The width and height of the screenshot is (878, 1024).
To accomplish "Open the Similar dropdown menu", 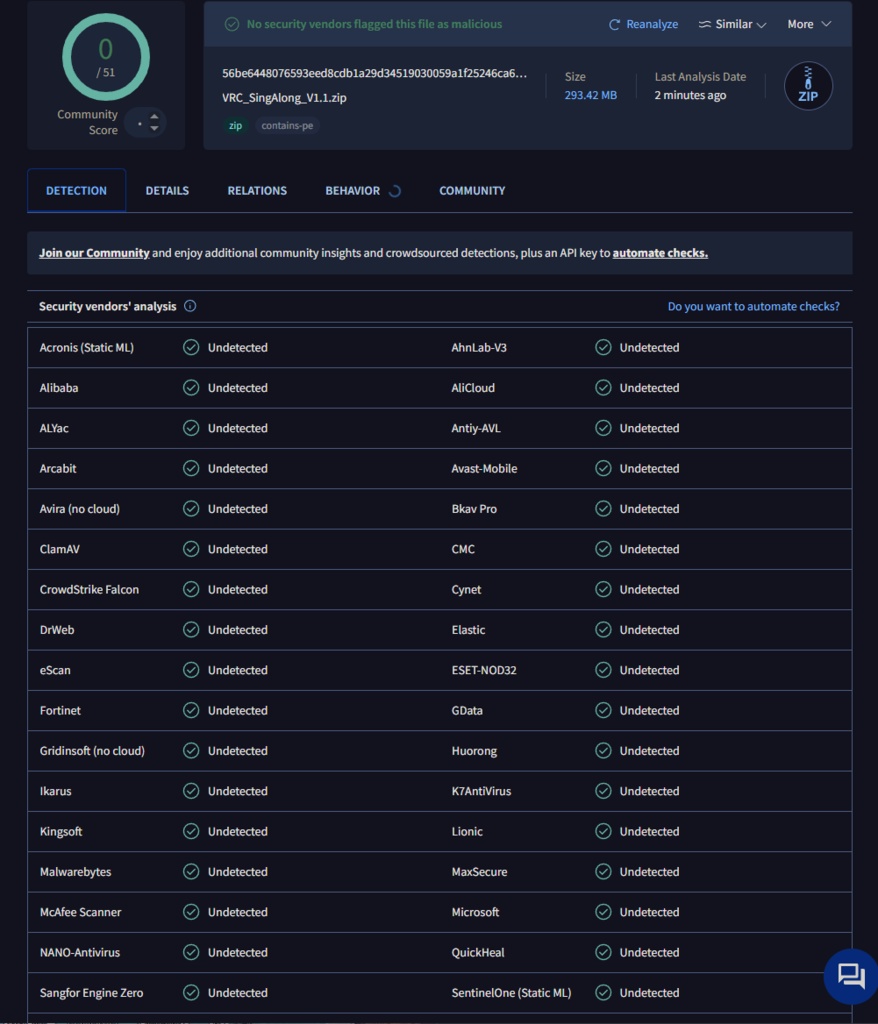I will (x=732, y=24).
